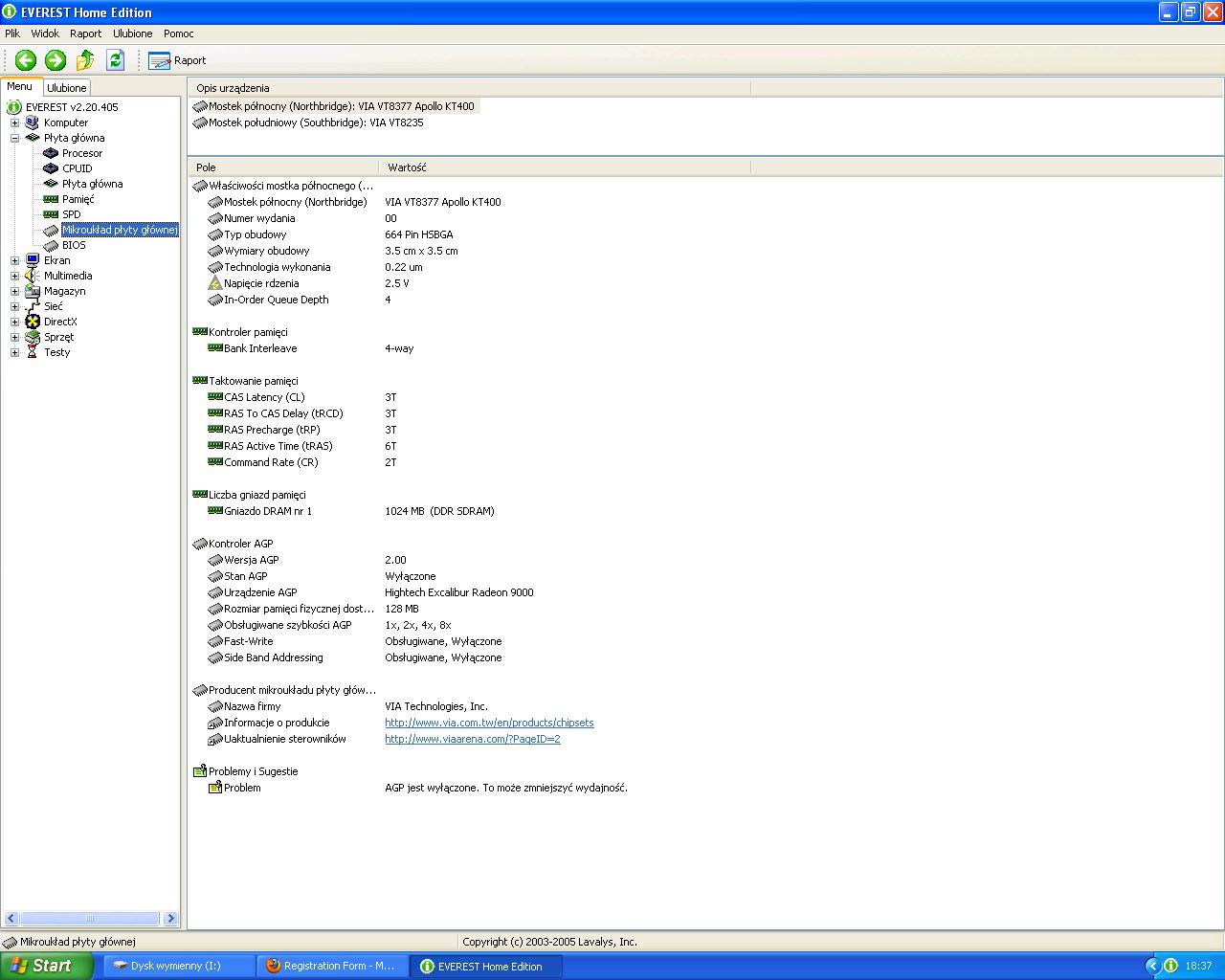
Task: Switch to Registration Form Mozilla taskbar window
Action: pos(333,966)
